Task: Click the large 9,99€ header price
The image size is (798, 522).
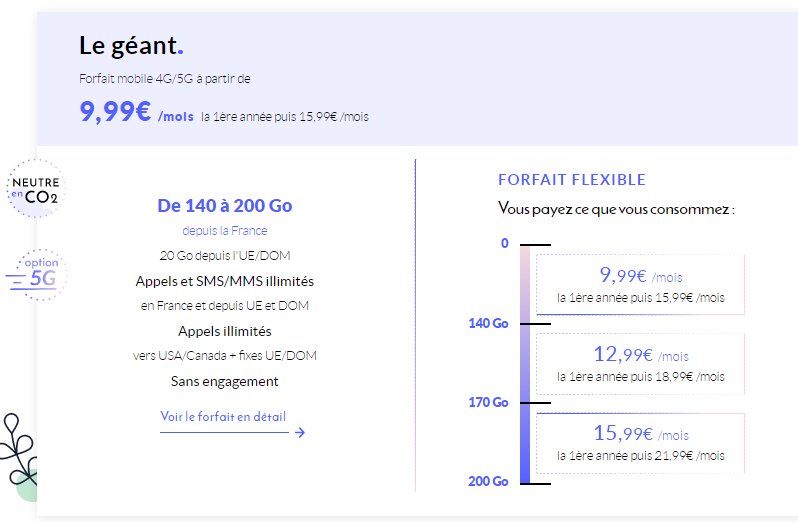Action: (116, 111)
